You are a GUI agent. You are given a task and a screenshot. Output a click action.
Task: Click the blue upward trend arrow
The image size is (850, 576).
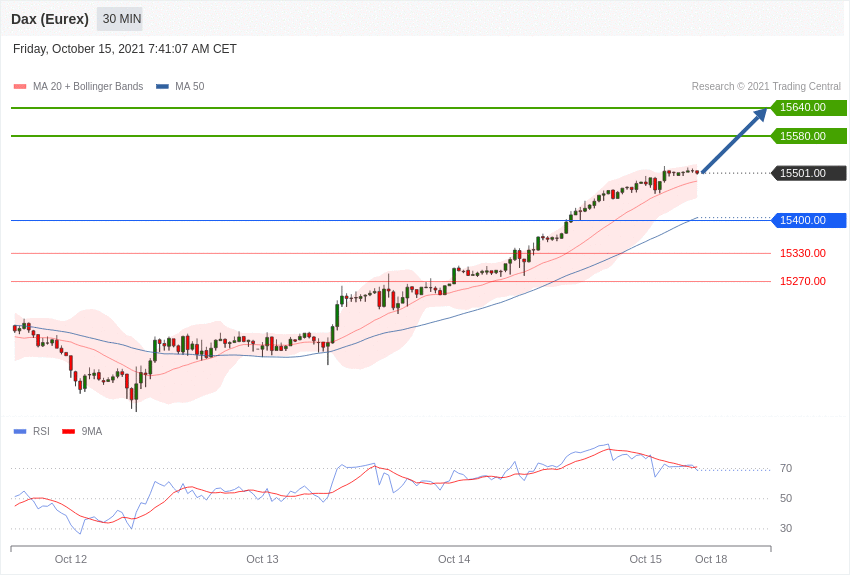pos(734,141)
